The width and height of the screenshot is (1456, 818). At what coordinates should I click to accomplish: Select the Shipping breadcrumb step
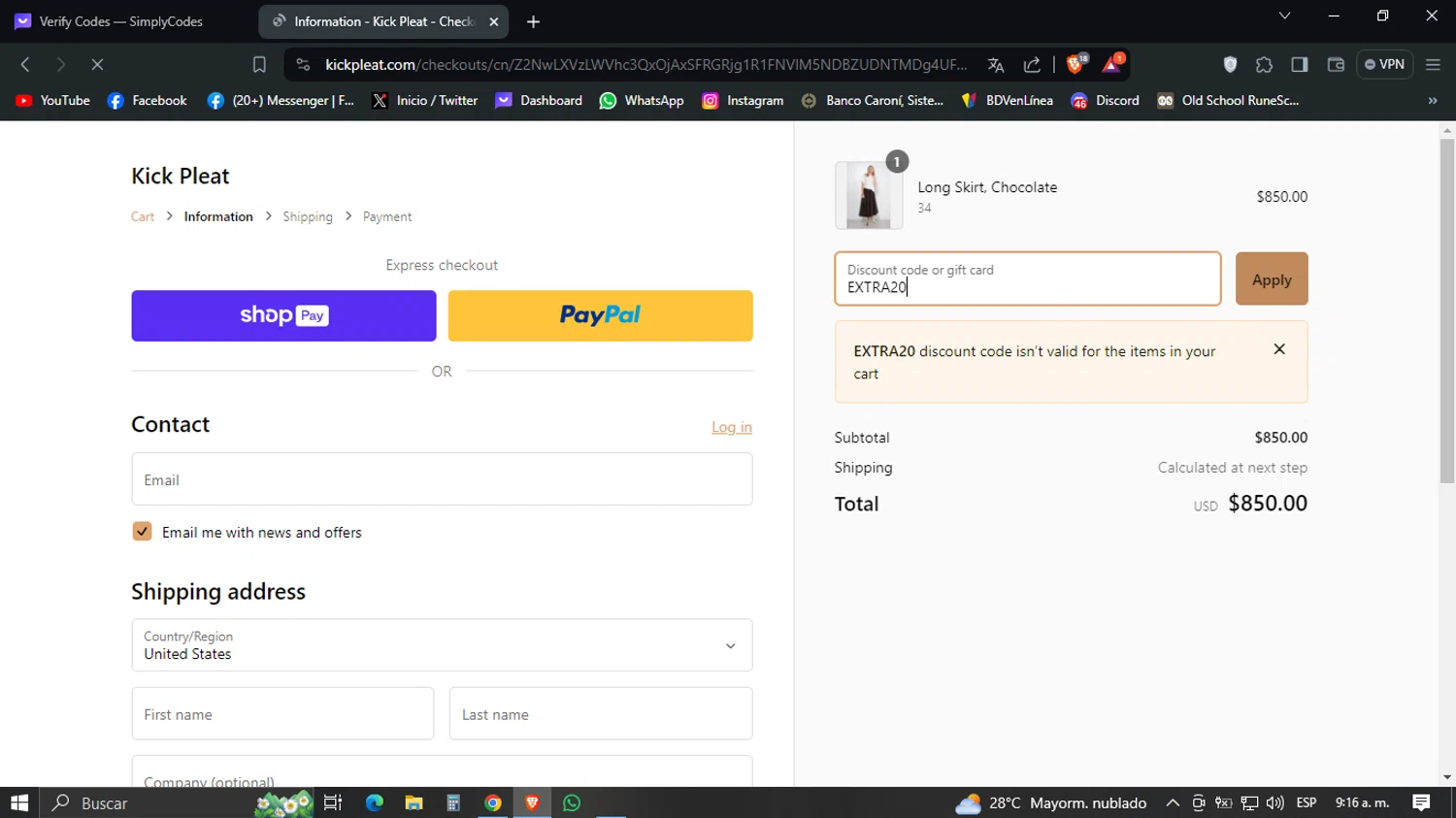tap(308, 216)
